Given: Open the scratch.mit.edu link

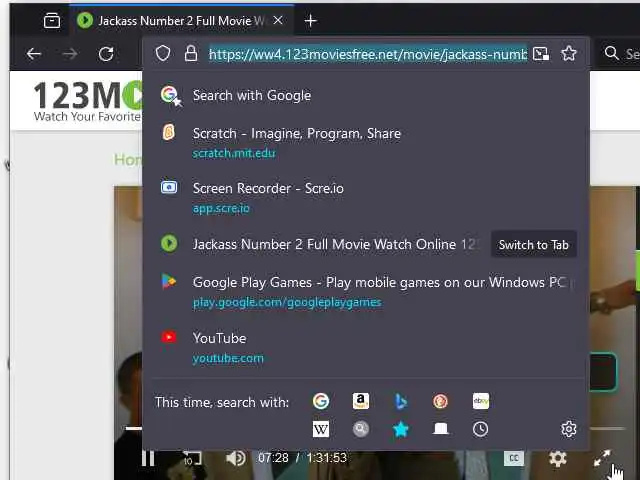Looking at the screenshot, I should click(234, 153).
